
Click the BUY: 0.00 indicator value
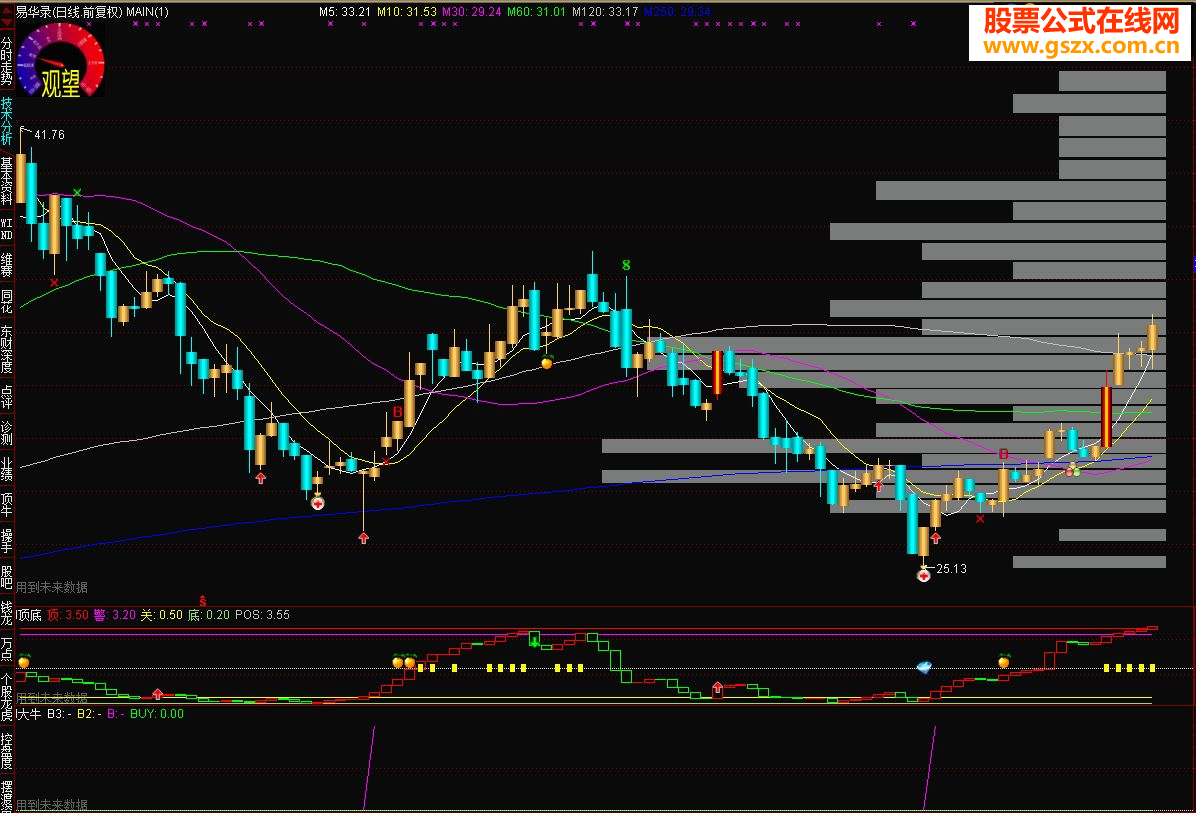click(157, 714)
